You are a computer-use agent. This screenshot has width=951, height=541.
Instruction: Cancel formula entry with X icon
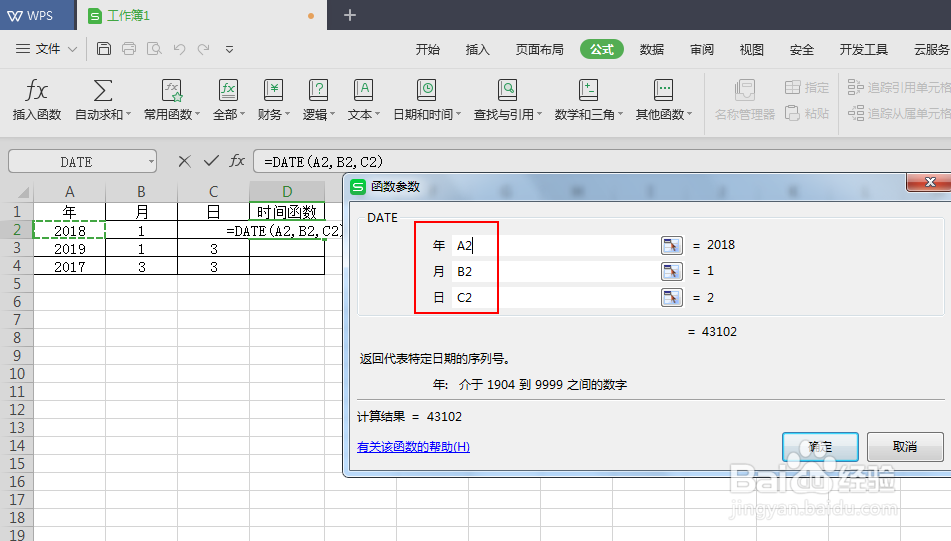184,161
